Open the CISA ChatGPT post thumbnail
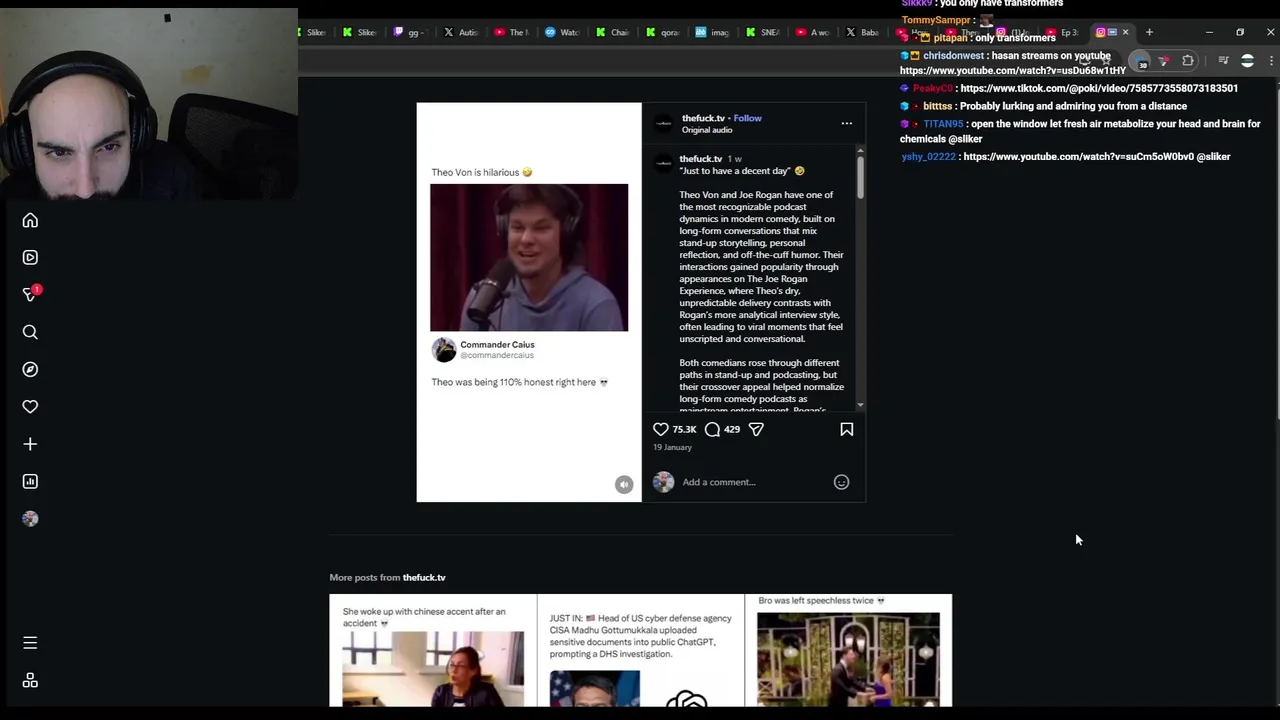The width and height of the screenshot is (1280, 720). pos(641,651)
